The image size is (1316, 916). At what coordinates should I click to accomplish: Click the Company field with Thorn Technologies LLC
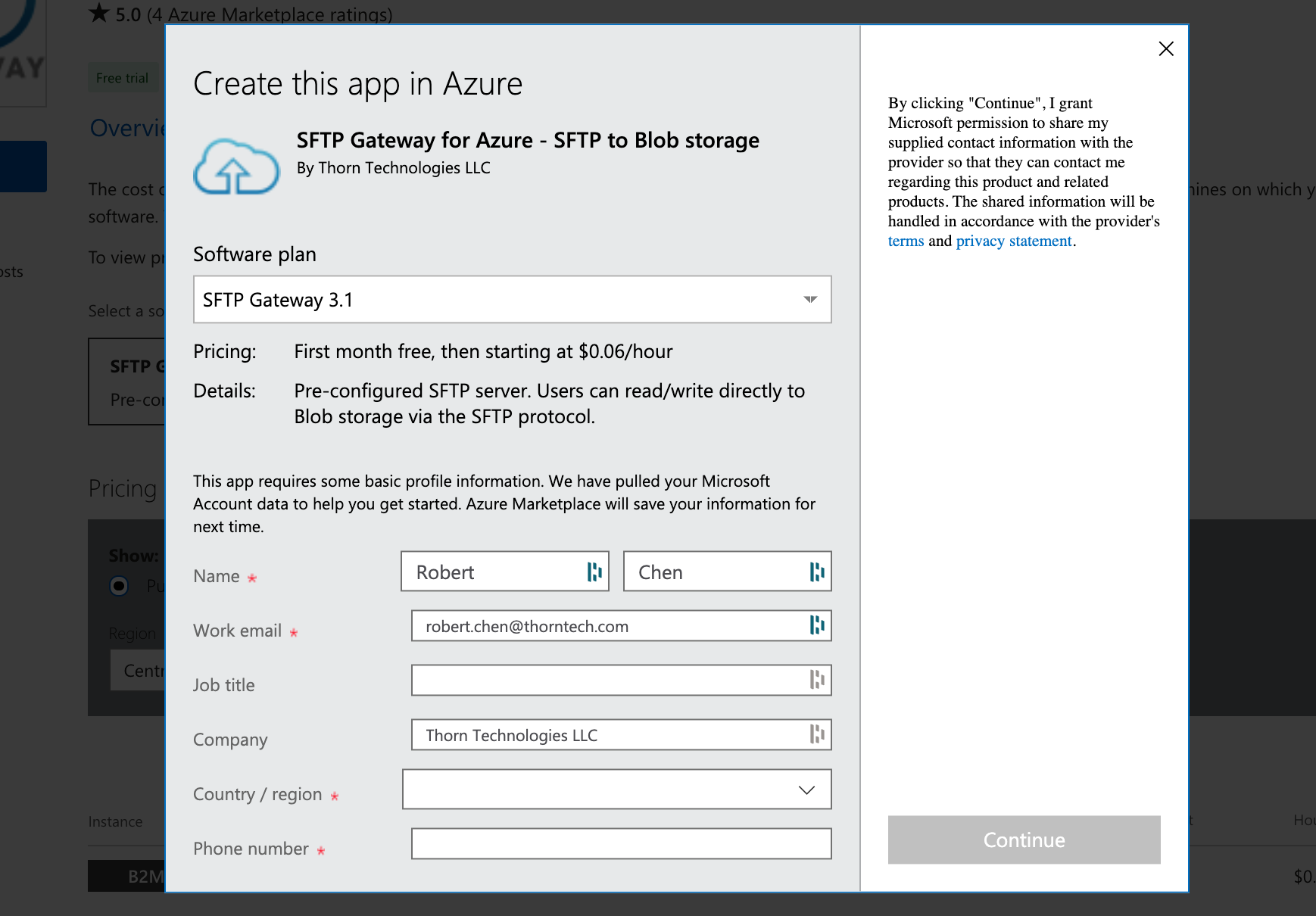coord(622,735)
